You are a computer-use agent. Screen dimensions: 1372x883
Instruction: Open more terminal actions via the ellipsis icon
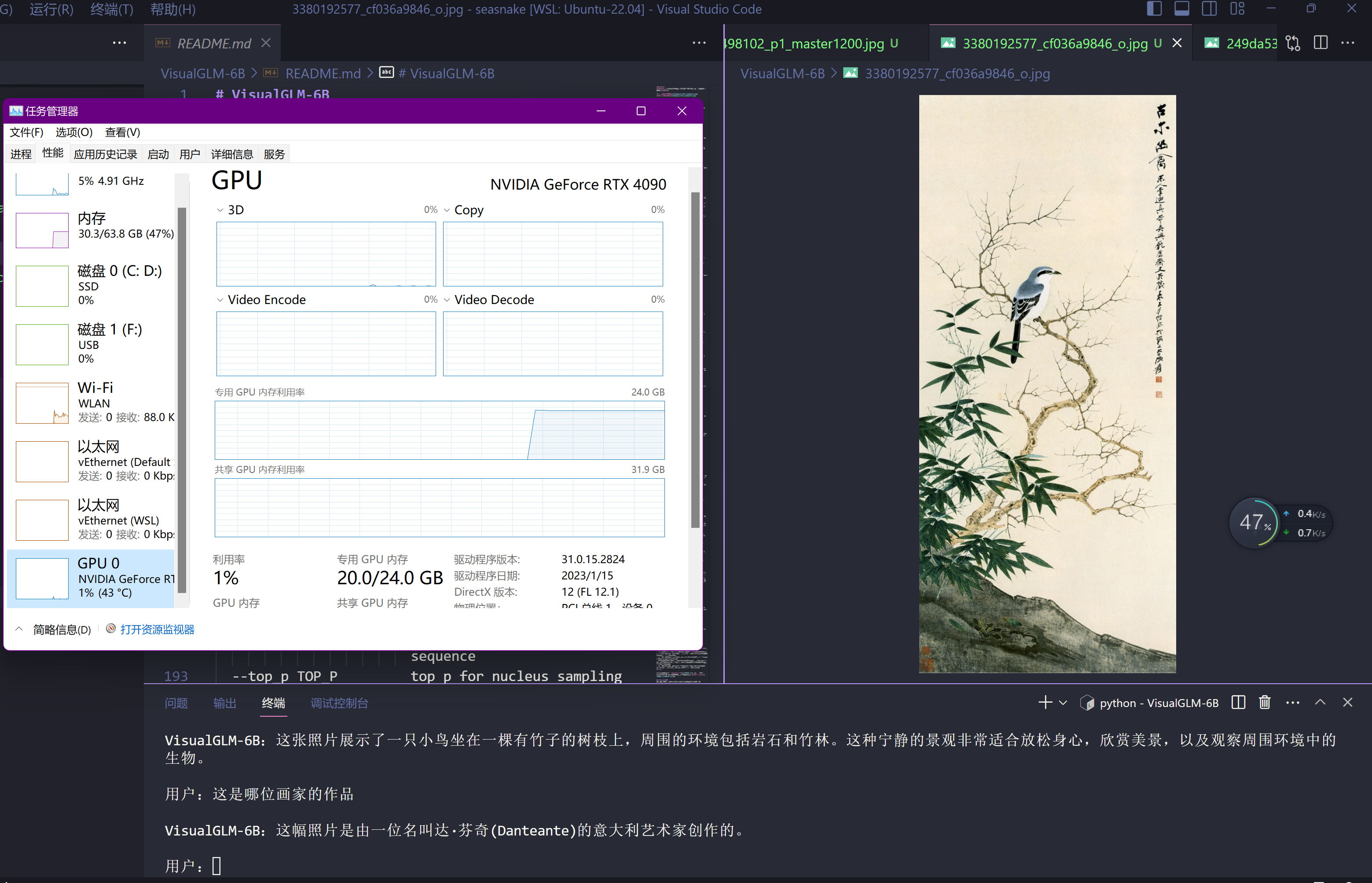click(1292, 702)
